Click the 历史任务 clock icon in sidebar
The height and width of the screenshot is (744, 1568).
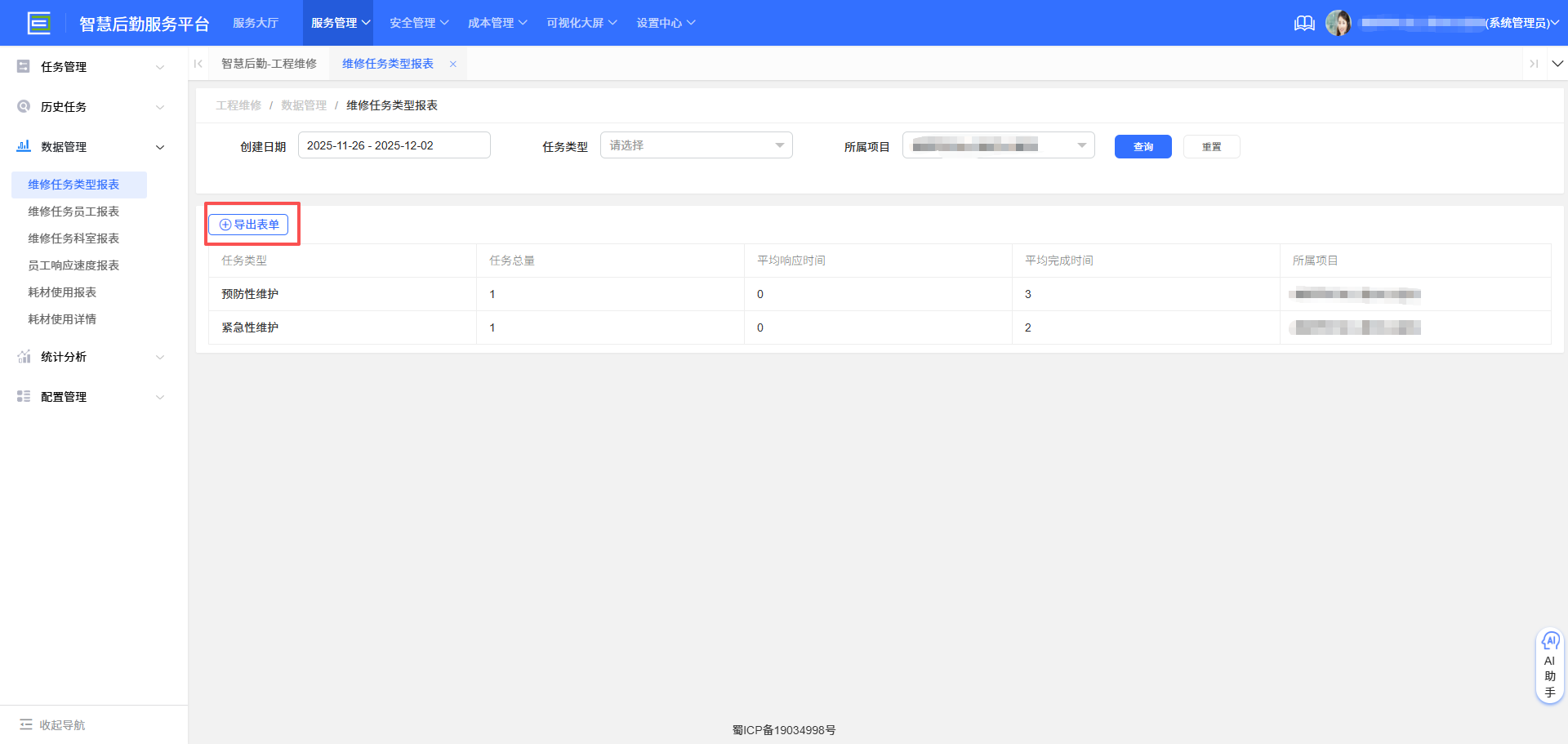click(23, 106)
